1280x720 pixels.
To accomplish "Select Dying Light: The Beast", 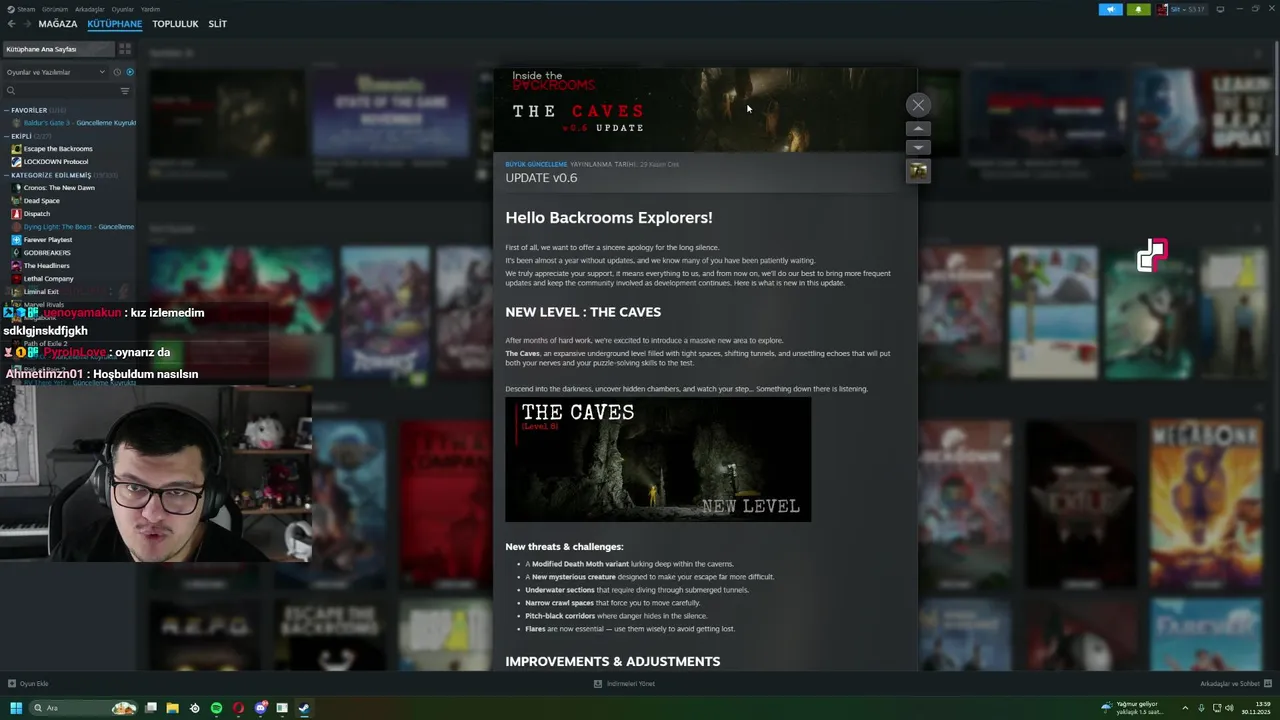I will 73,227.
